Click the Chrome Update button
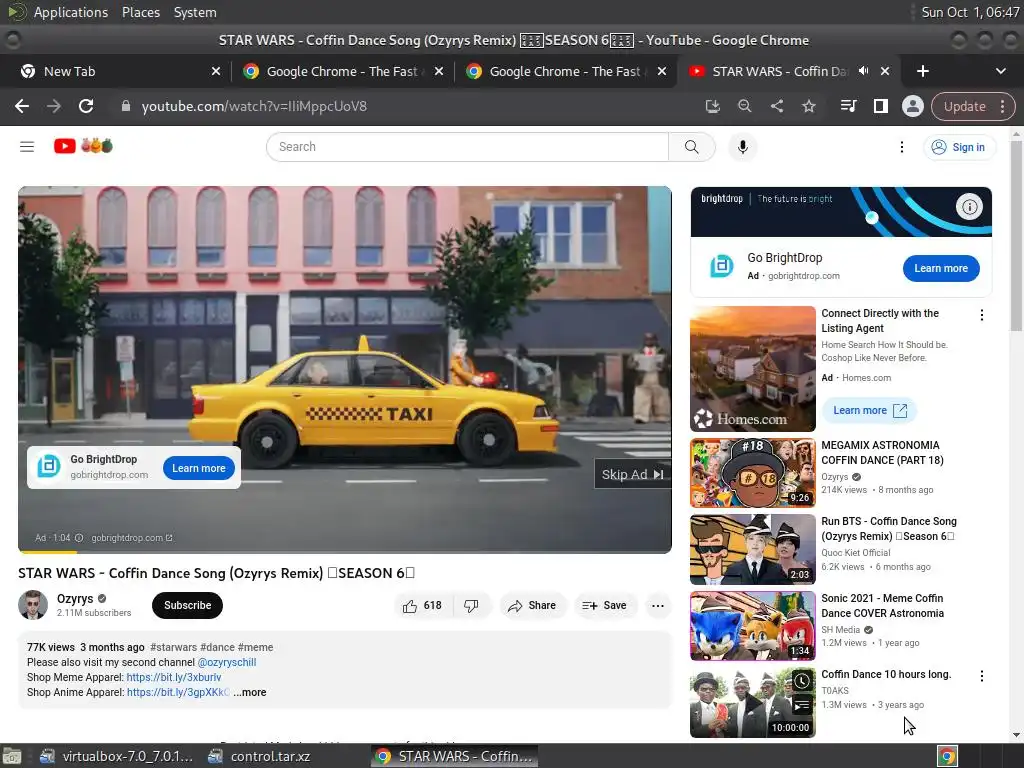This screenshot has width=1024, height=768. pos(964,106)
